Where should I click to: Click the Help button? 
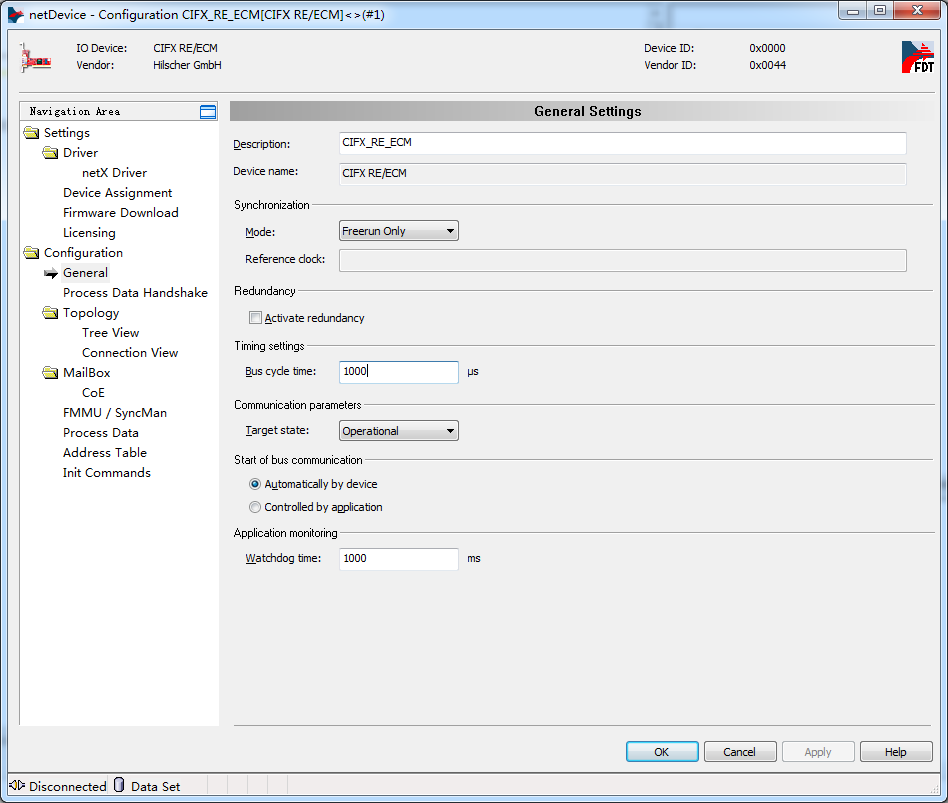point(896,752)
